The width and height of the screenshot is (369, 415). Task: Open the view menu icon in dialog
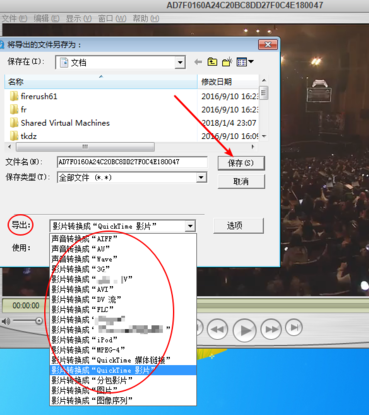click(245, 62)
